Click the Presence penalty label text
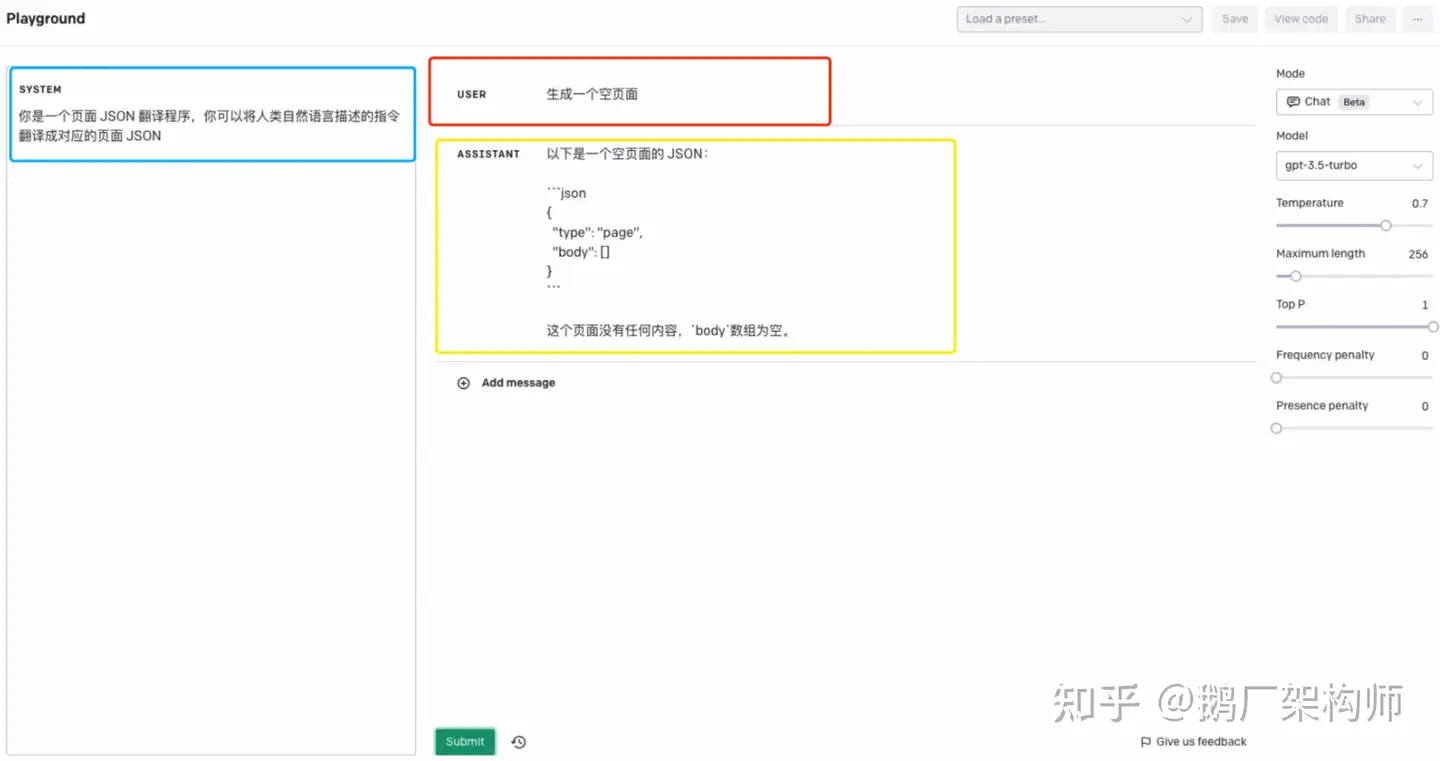The width and height of the screenshot is (1440, 761). 1322,406
